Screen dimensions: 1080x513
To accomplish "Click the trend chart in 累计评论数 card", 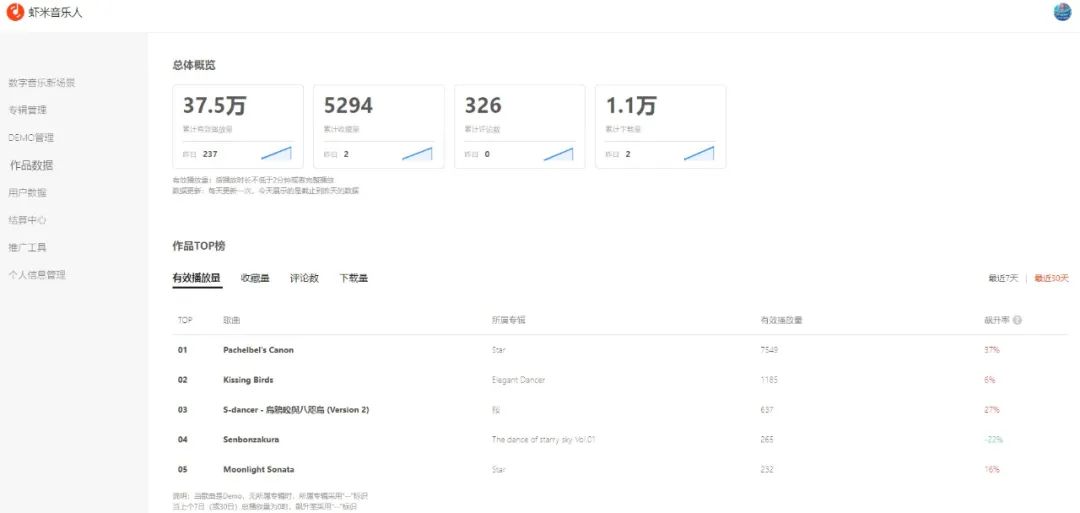I will coord(558,153).
